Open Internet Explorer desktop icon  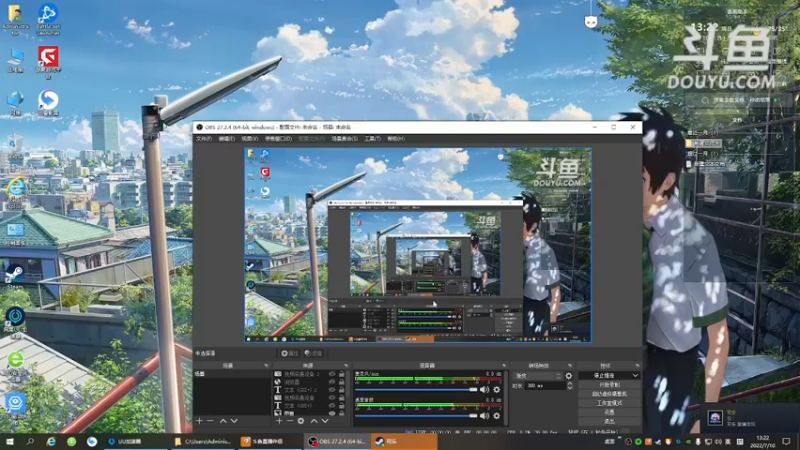[15, 193]
